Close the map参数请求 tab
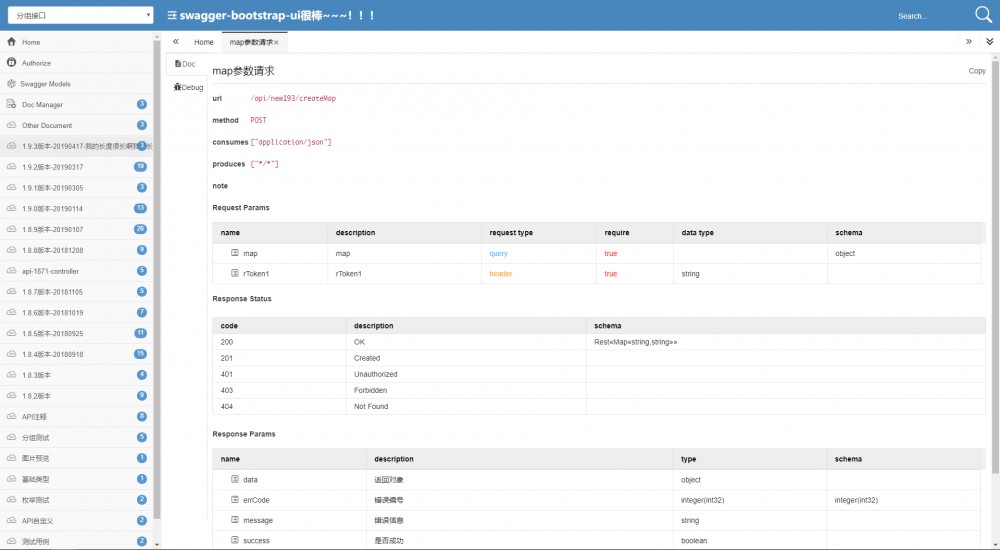1000x550 pixels. tap(276, 43)
